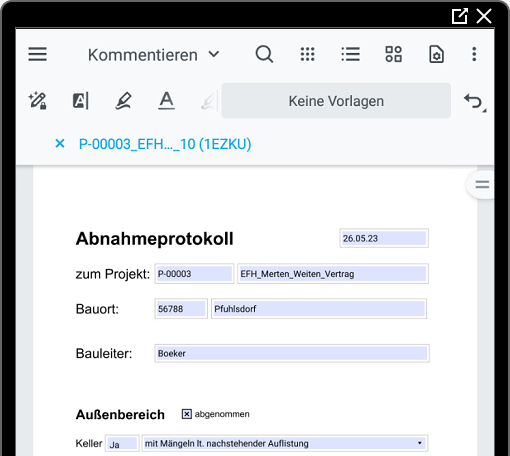Expand the undo button options arrow
This screenshot has height=456, width=510.
(484, 110)
